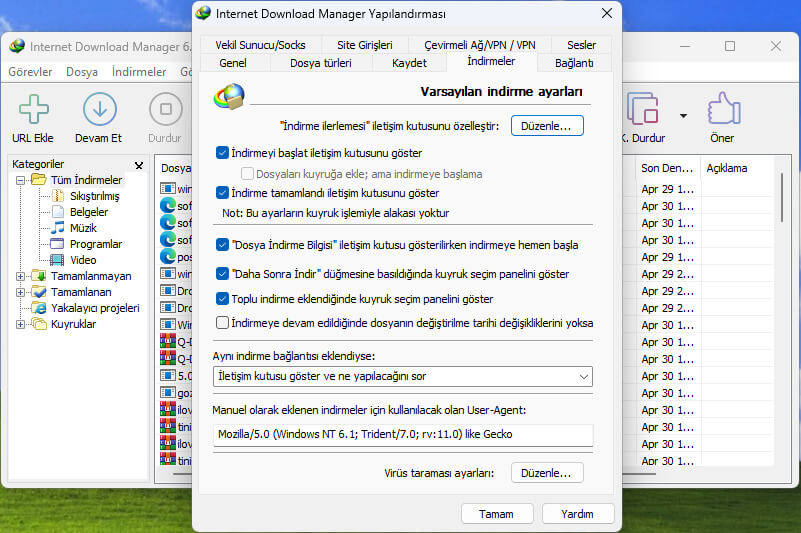Click the Son Den... column header
The height and width of the screenshot is (533, 801).
pos(668,168)
